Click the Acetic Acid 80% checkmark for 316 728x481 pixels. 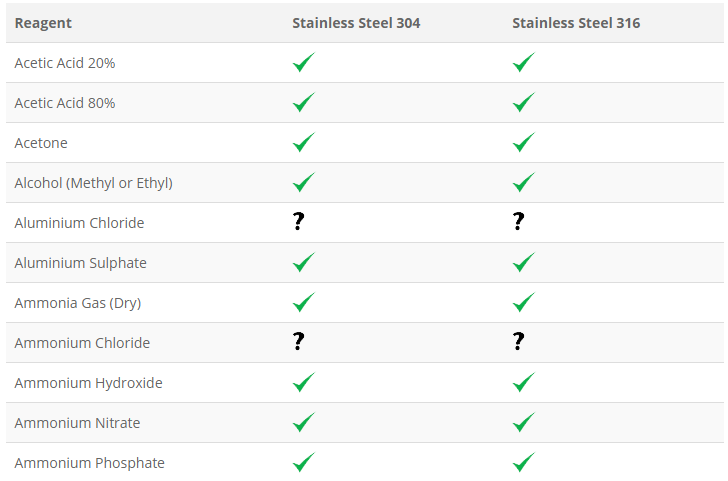(x=524, y=102)
